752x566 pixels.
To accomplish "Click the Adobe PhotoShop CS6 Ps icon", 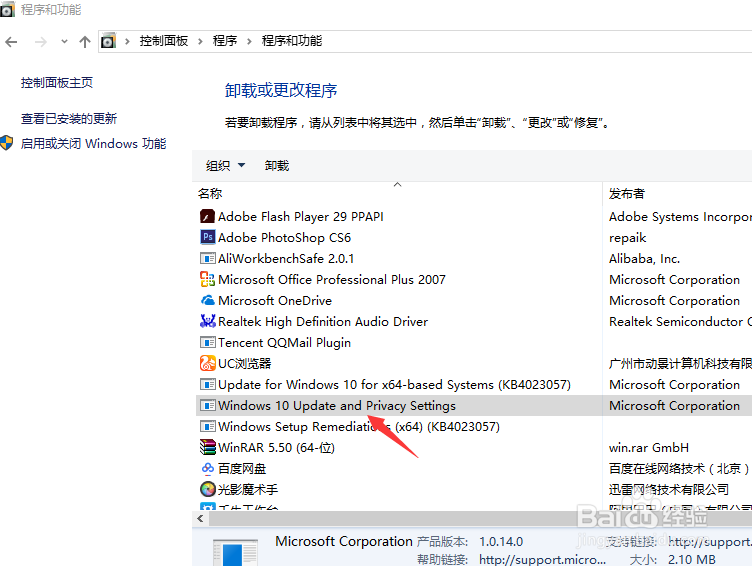I will [x=207, y=237].
